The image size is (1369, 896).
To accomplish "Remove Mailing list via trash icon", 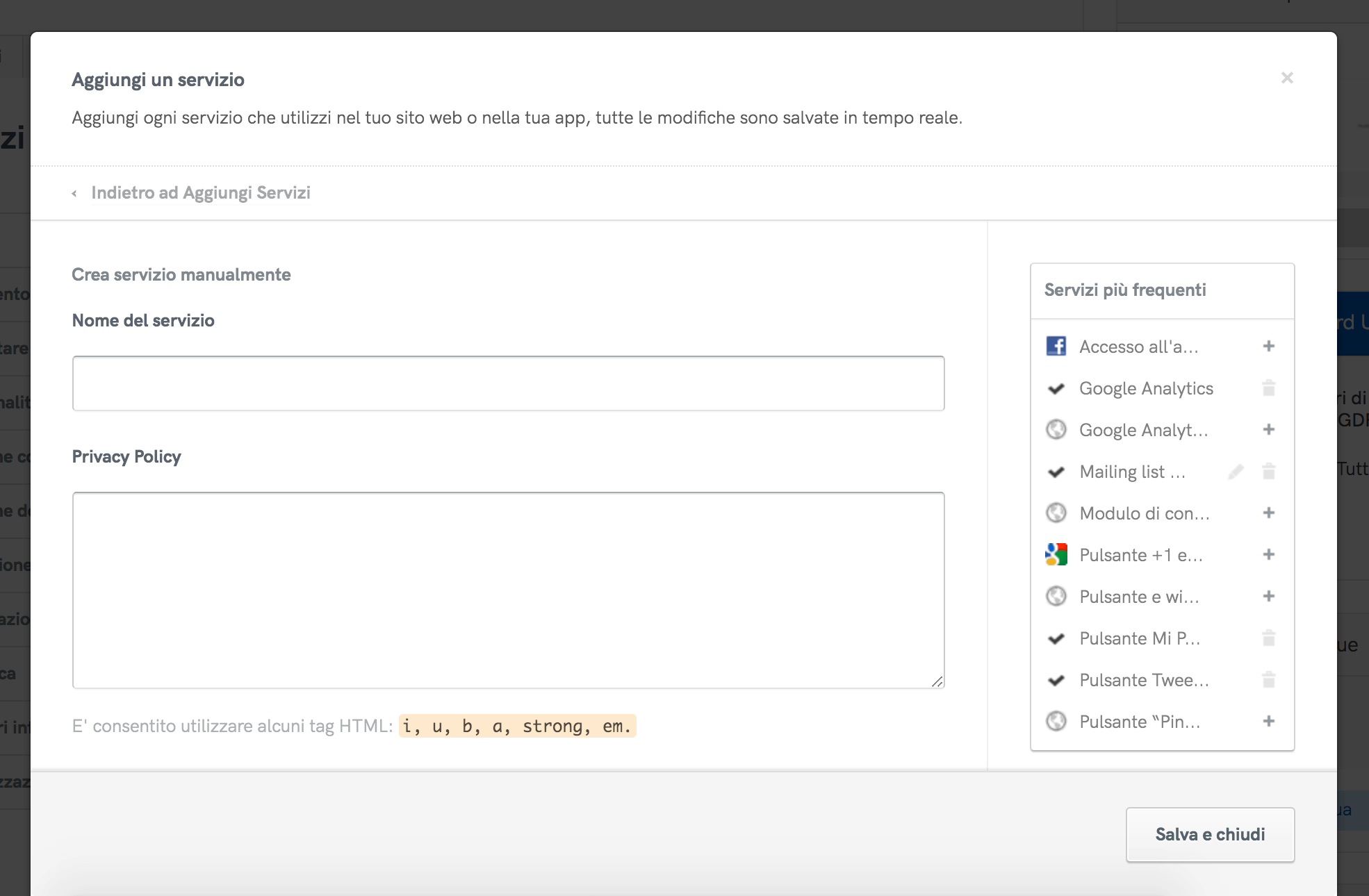I will (x=1268, y=472).
